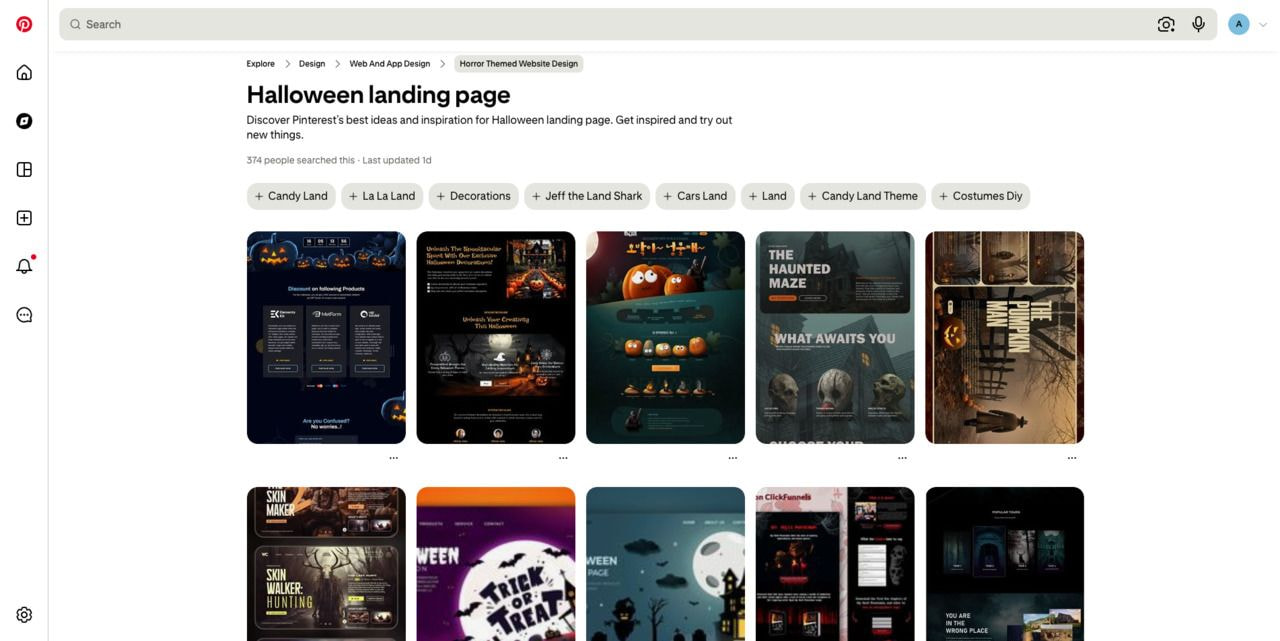Open the Unleash Your Creativity Halloween pin
Viewport: 1280px width, 641px height.
496,338
